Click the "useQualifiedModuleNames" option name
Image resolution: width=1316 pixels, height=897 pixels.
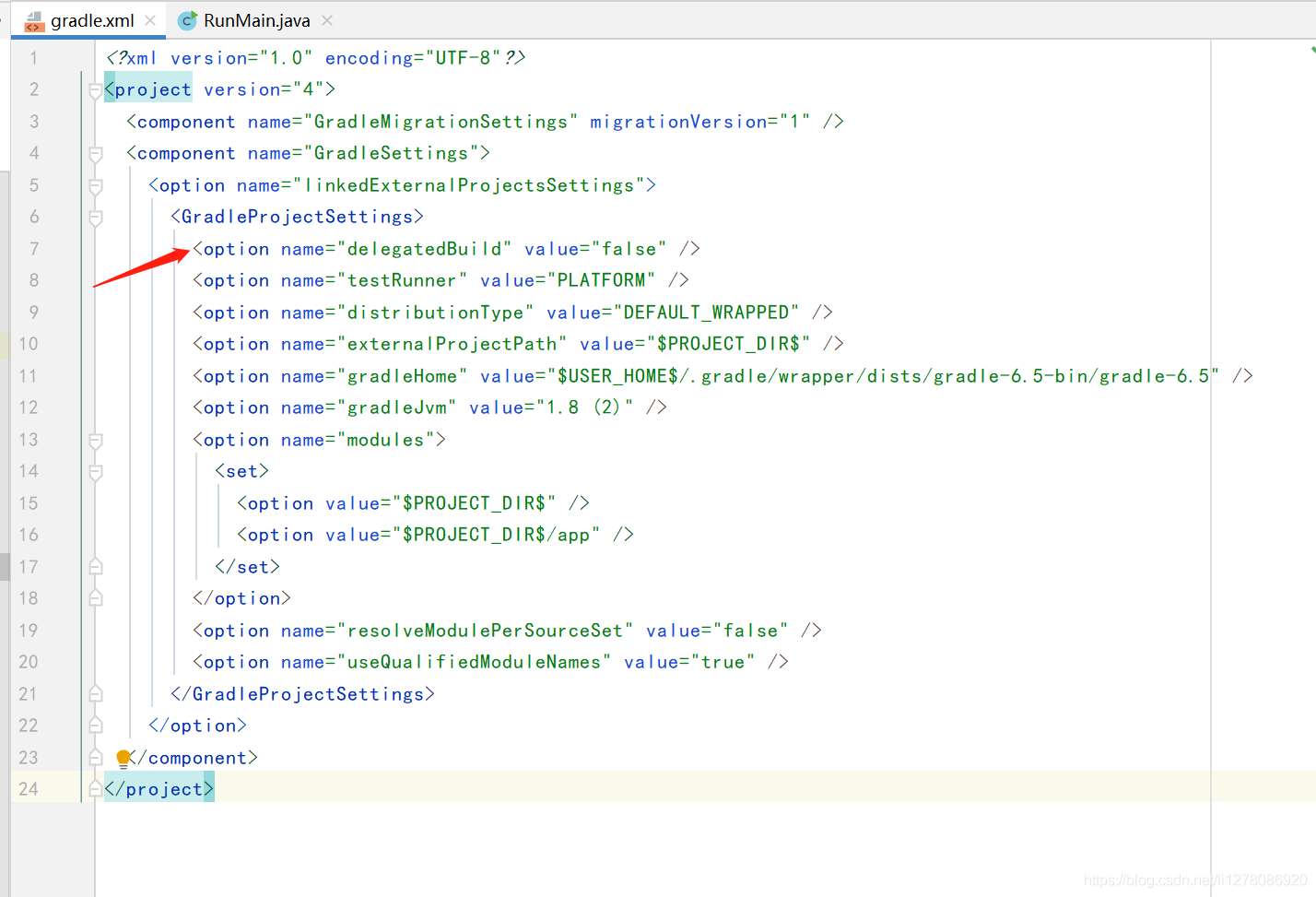(x=474, y=662)
